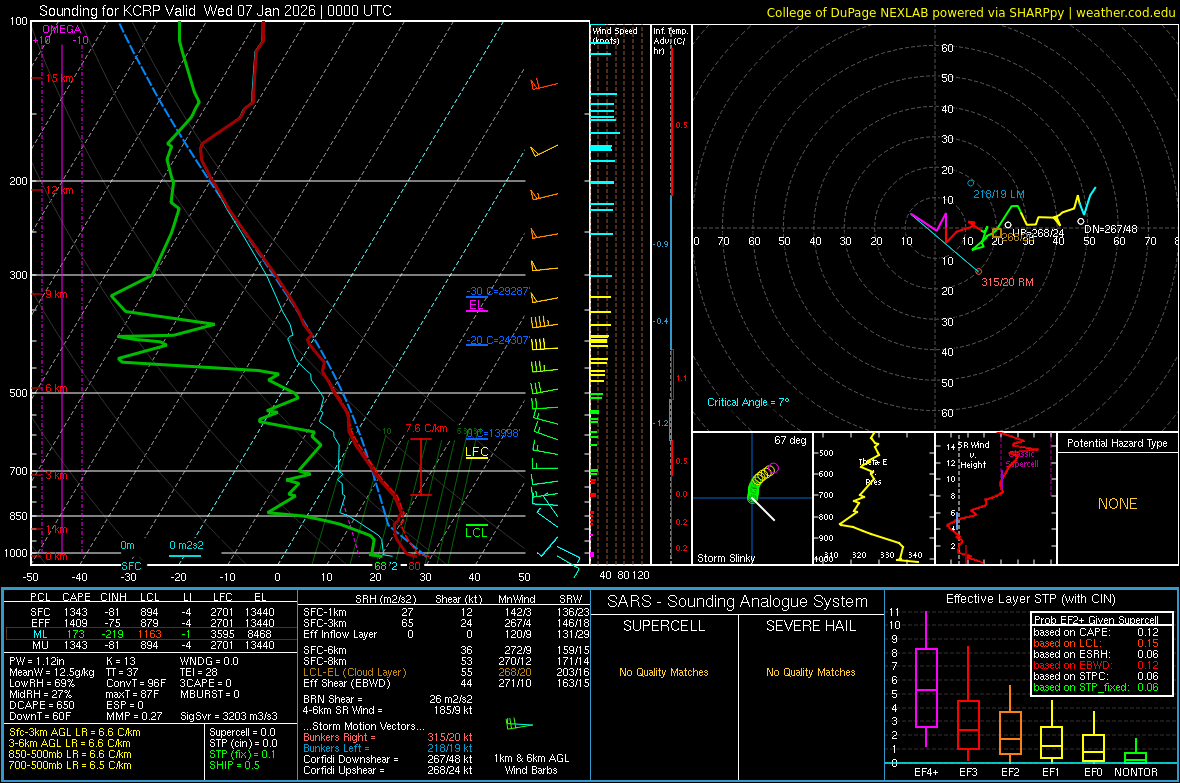Click the red 'based on LCL: 0.15' line

1096,643
